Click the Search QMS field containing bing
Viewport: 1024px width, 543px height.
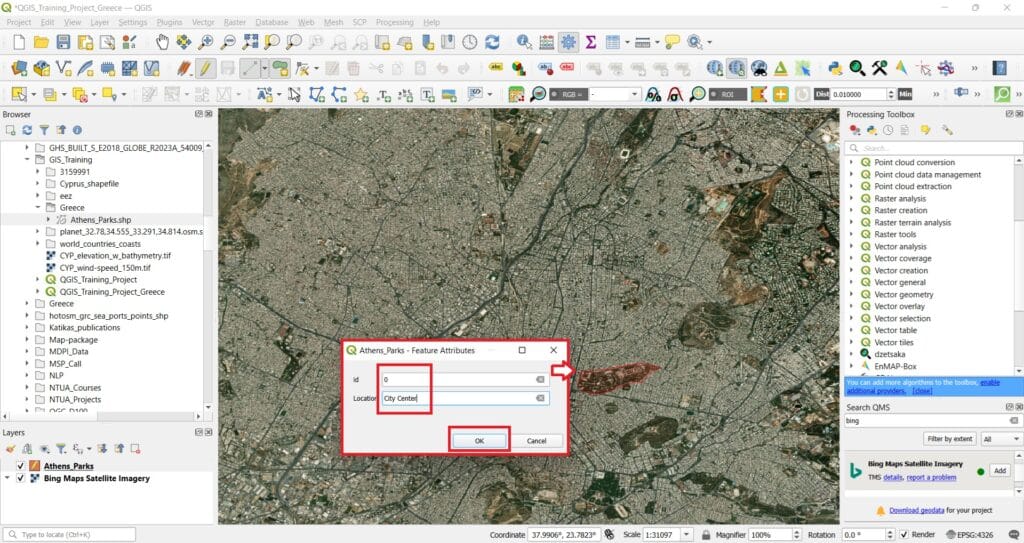click(x=933, y=421)
